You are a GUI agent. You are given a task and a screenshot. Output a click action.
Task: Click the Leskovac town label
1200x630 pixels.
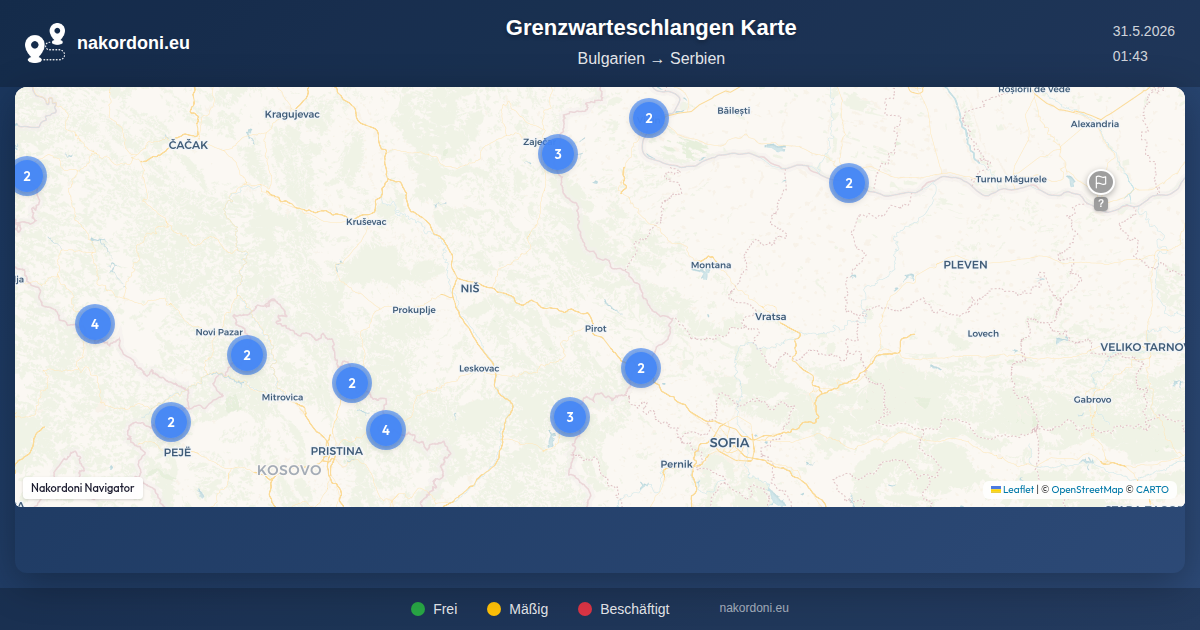pyautogui.click(x=479, y=368)
